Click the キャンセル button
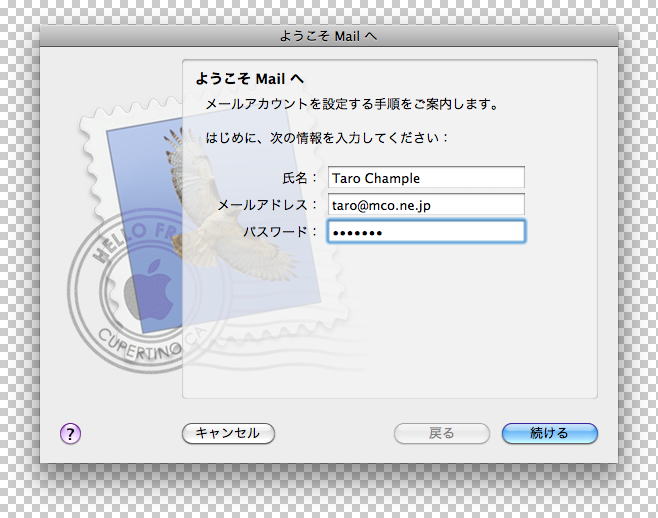Image resolution: width=658 pixels, height=518 pixels. pyautogui.click(x=228, y=433)
